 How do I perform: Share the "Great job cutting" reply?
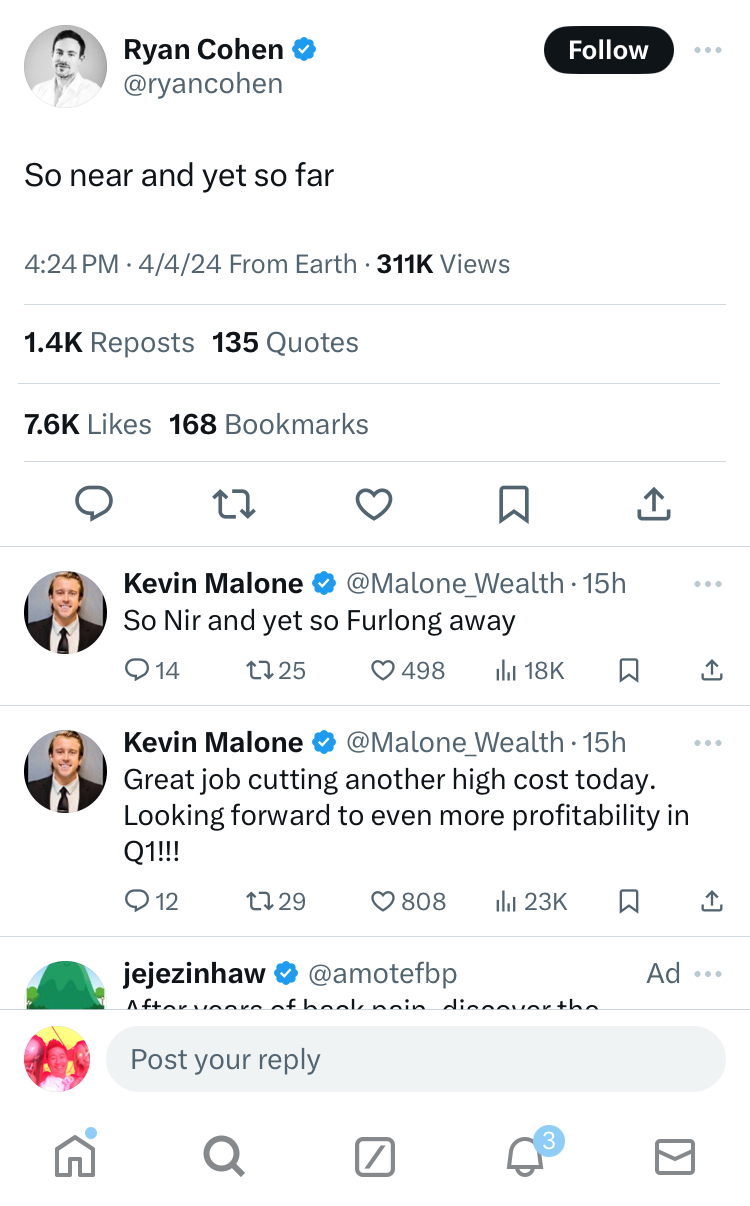point(711,902)
